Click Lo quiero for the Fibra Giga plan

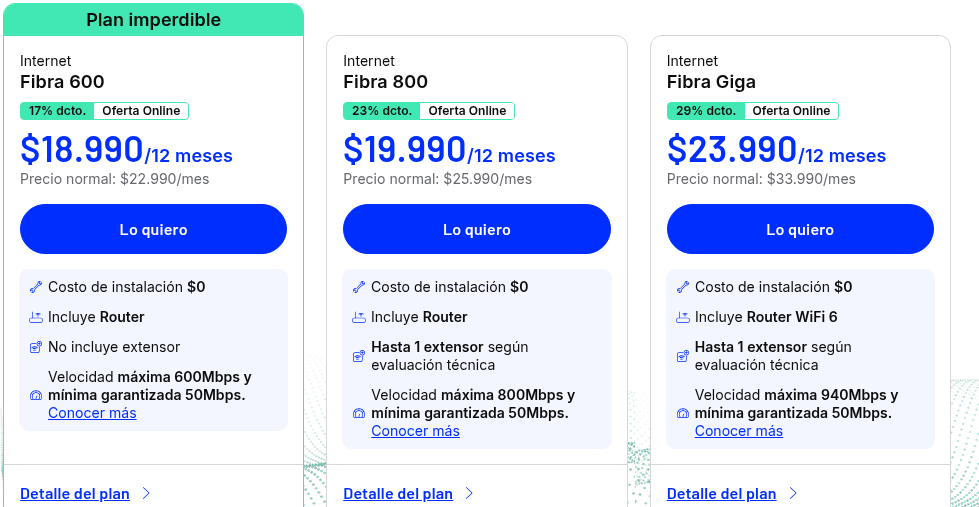click(800, 229)
